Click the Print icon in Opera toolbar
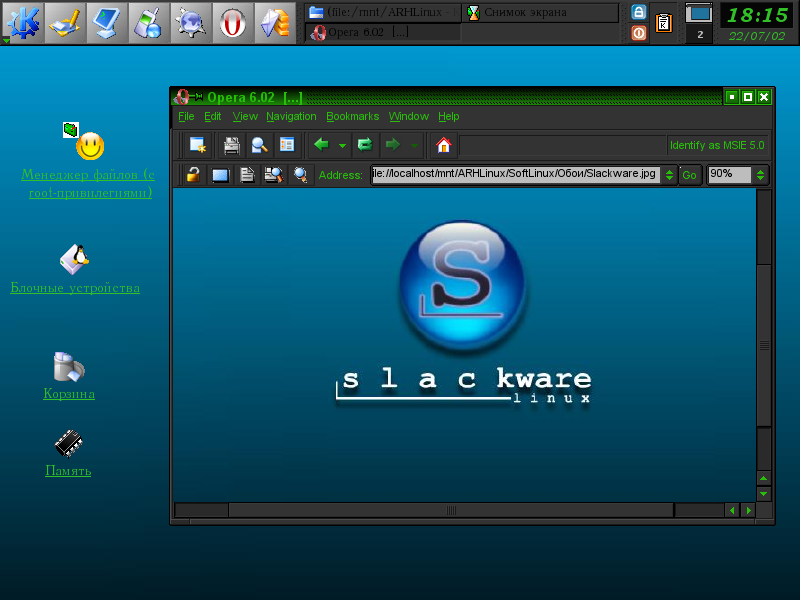This screenshot has width=800, height=600. pyautogui.click(x=232, y=145)
